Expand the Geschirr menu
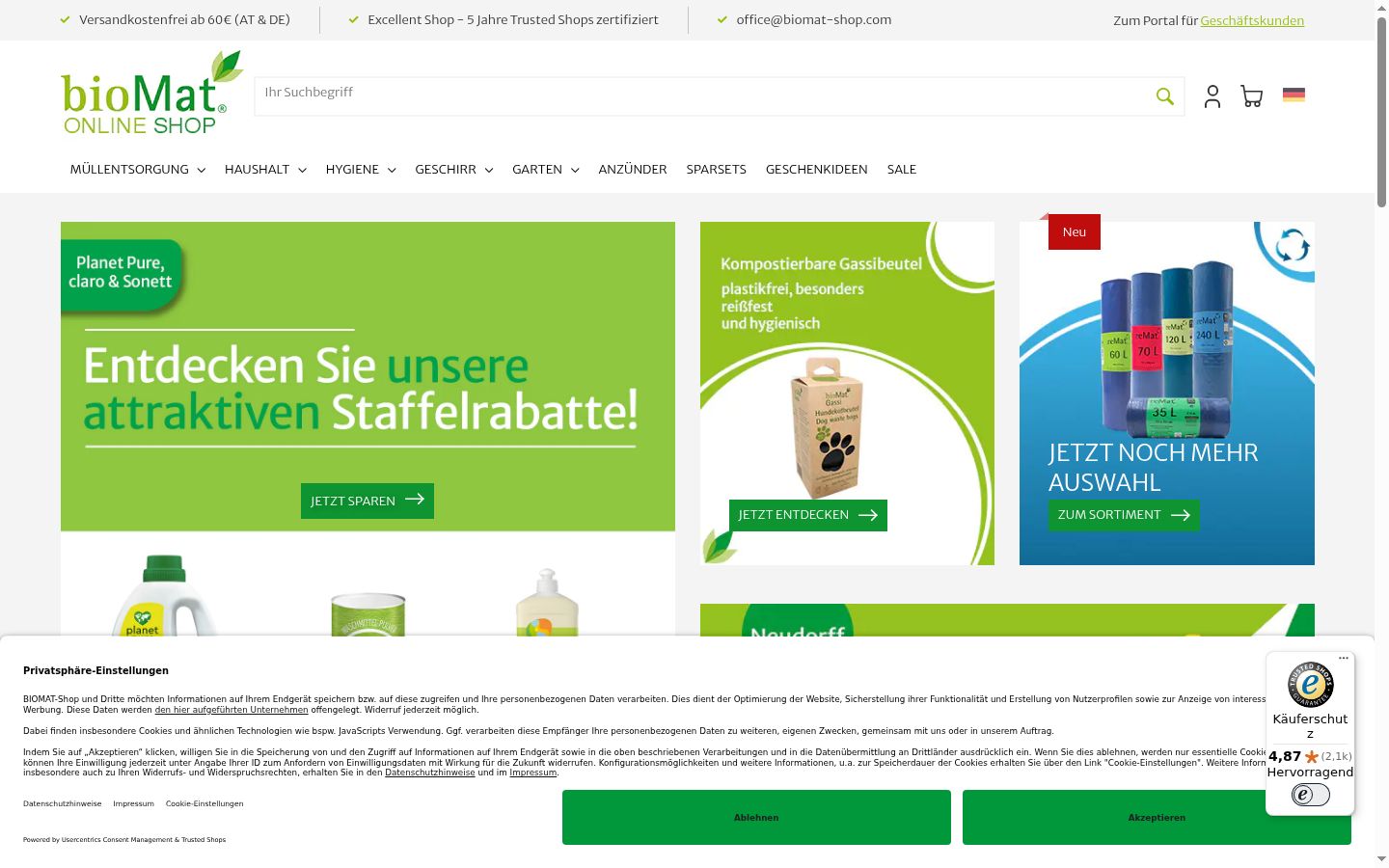1389x868 pixels. [x=454, y=170]
